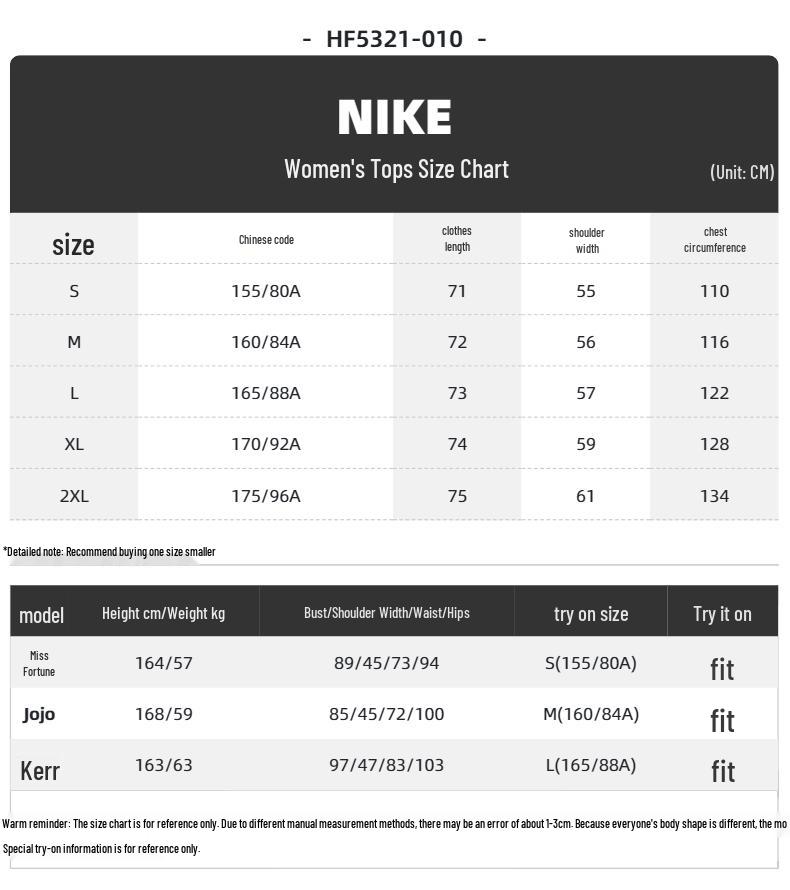
Task: Click the Women's Tops Size Chart subtitle
Action: 396,169
